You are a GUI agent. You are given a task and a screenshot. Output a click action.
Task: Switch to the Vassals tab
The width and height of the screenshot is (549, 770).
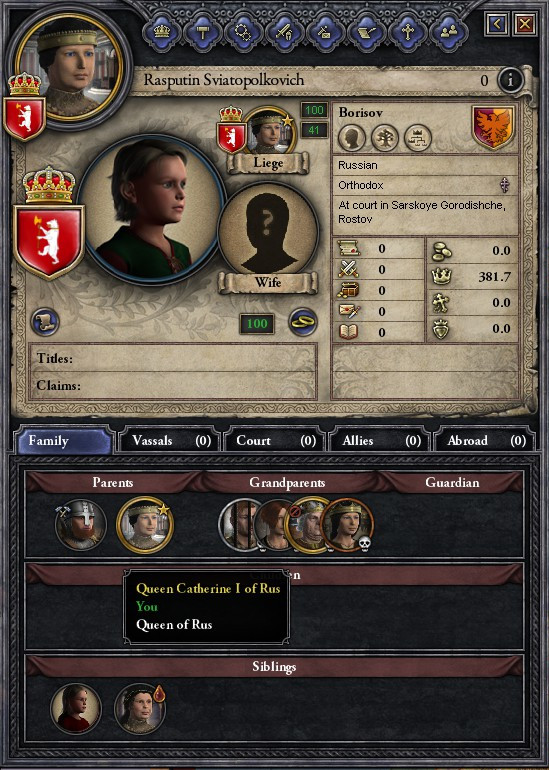pos(170,440)
